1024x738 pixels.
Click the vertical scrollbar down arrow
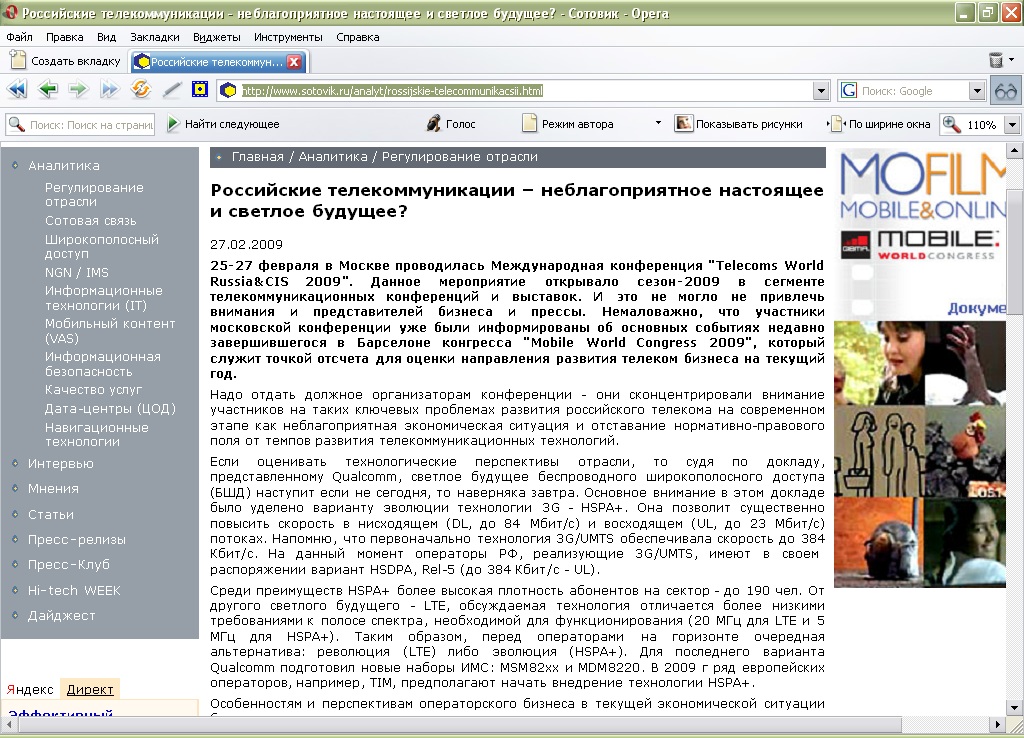(x=1014, y=707)
